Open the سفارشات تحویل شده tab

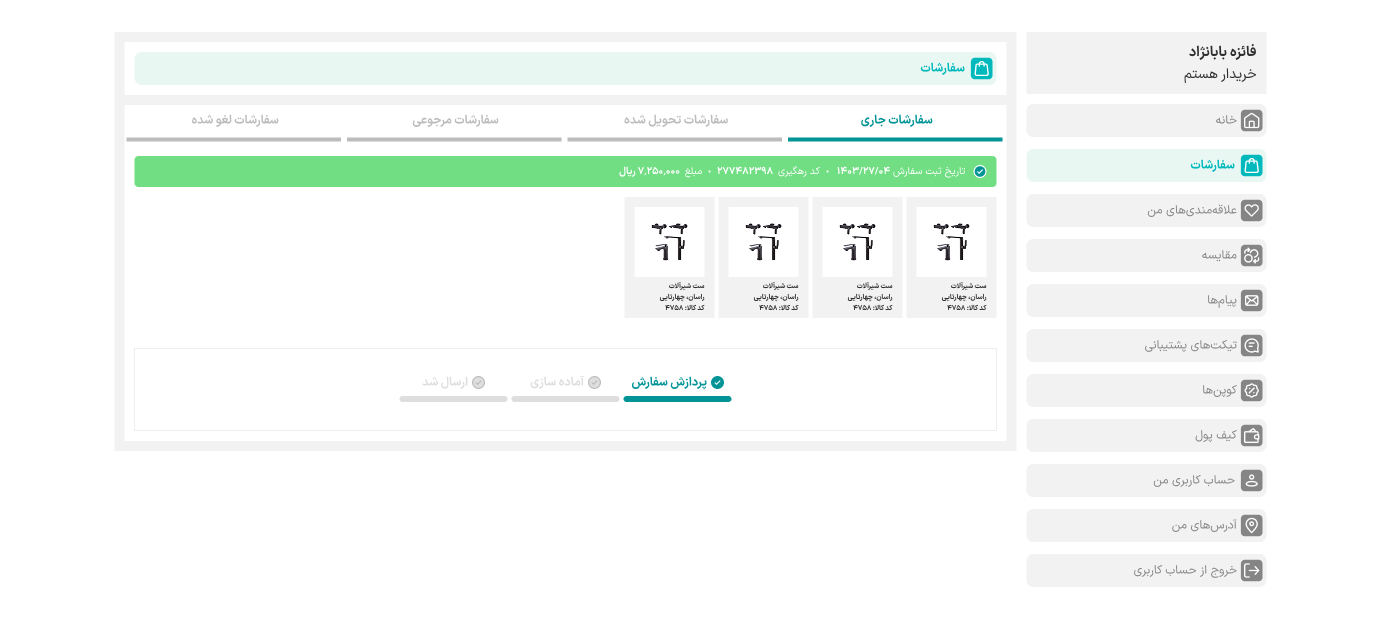[675, 122]
